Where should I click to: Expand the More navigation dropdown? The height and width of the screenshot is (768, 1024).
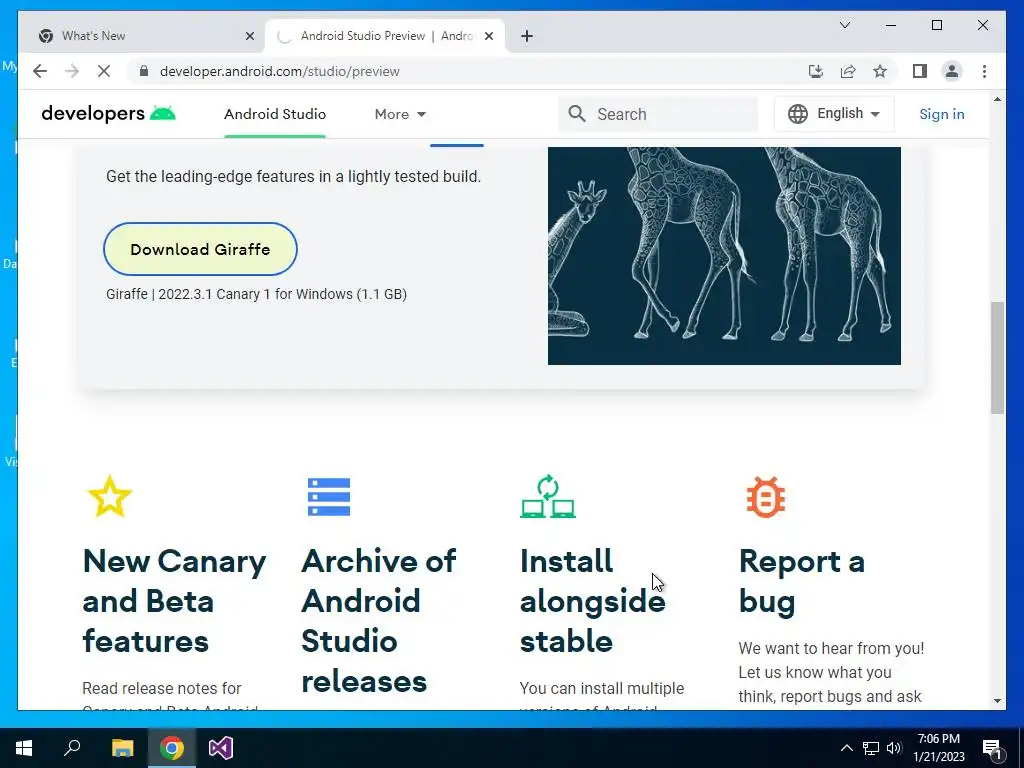[x=400, y=114]
